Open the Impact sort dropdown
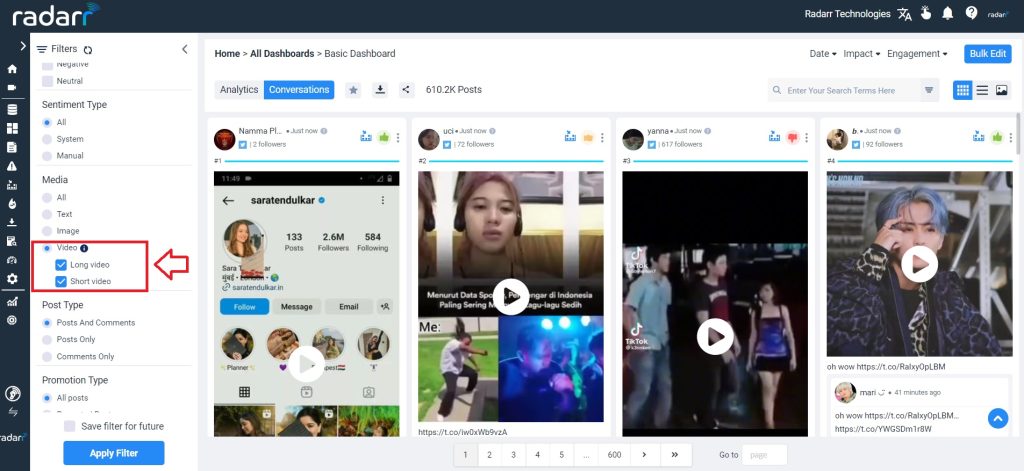 click(862, 54)
